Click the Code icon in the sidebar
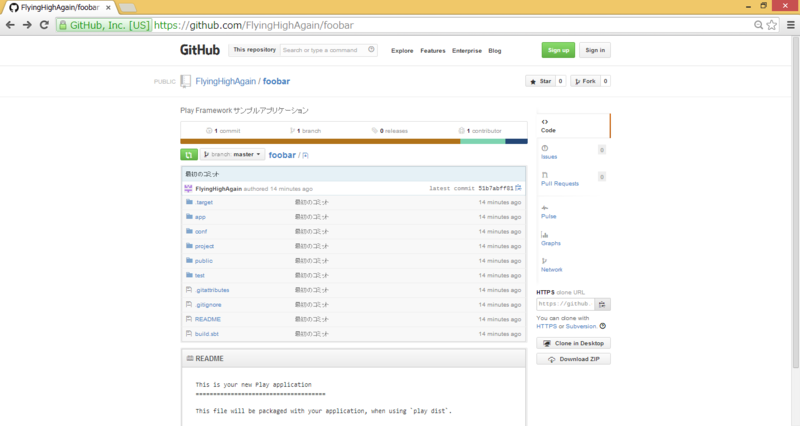 coord(544,122)
